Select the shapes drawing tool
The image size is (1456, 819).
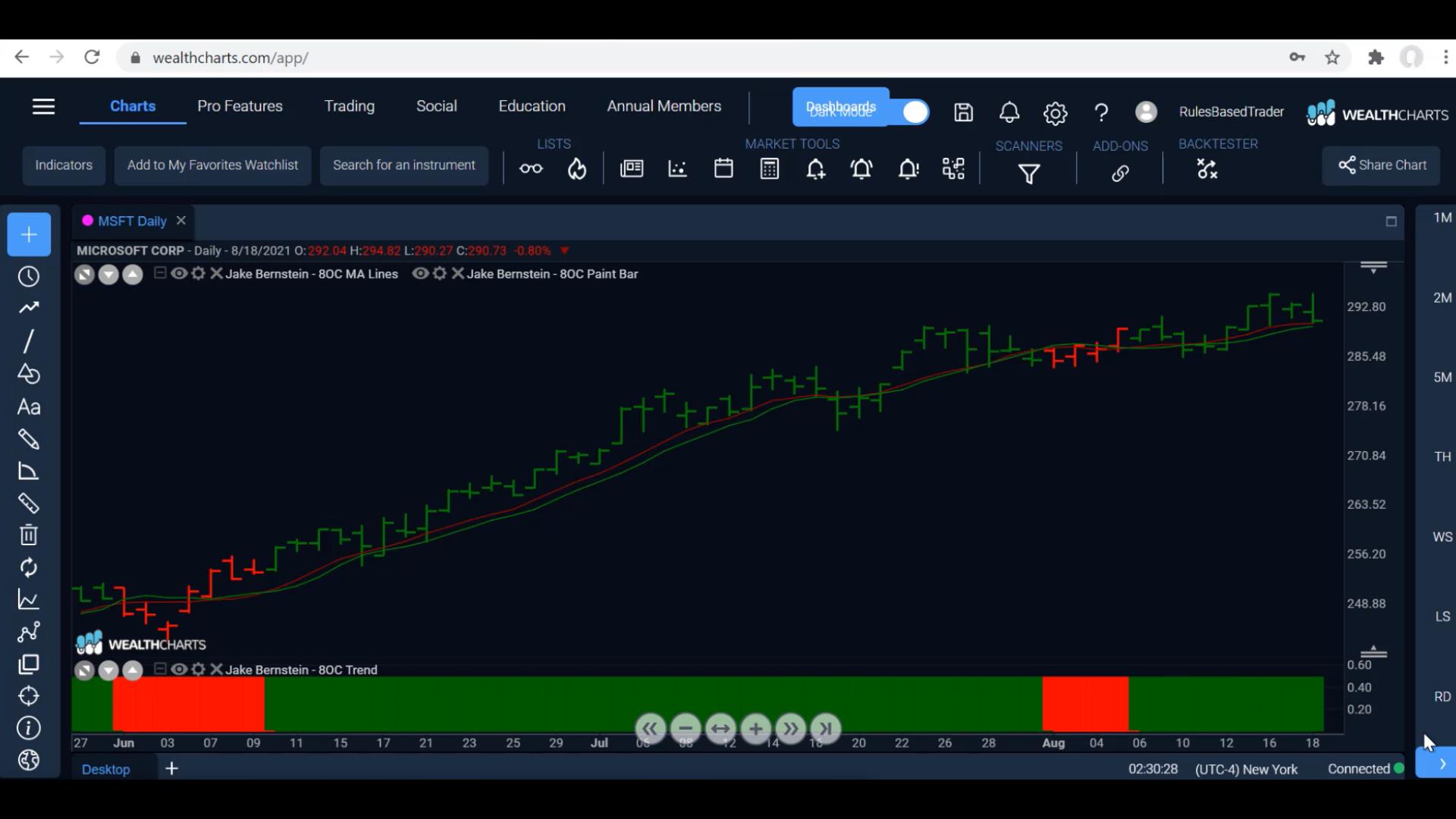tap(29, 374)
